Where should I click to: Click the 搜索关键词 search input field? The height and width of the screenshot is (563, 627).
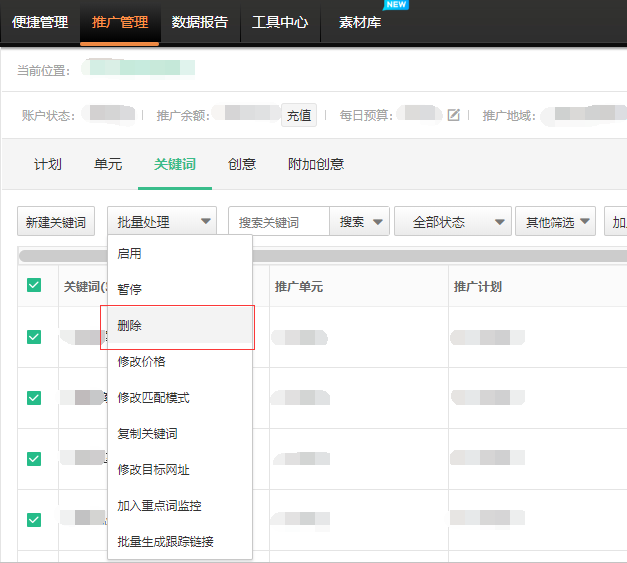[x=279, y=222]
